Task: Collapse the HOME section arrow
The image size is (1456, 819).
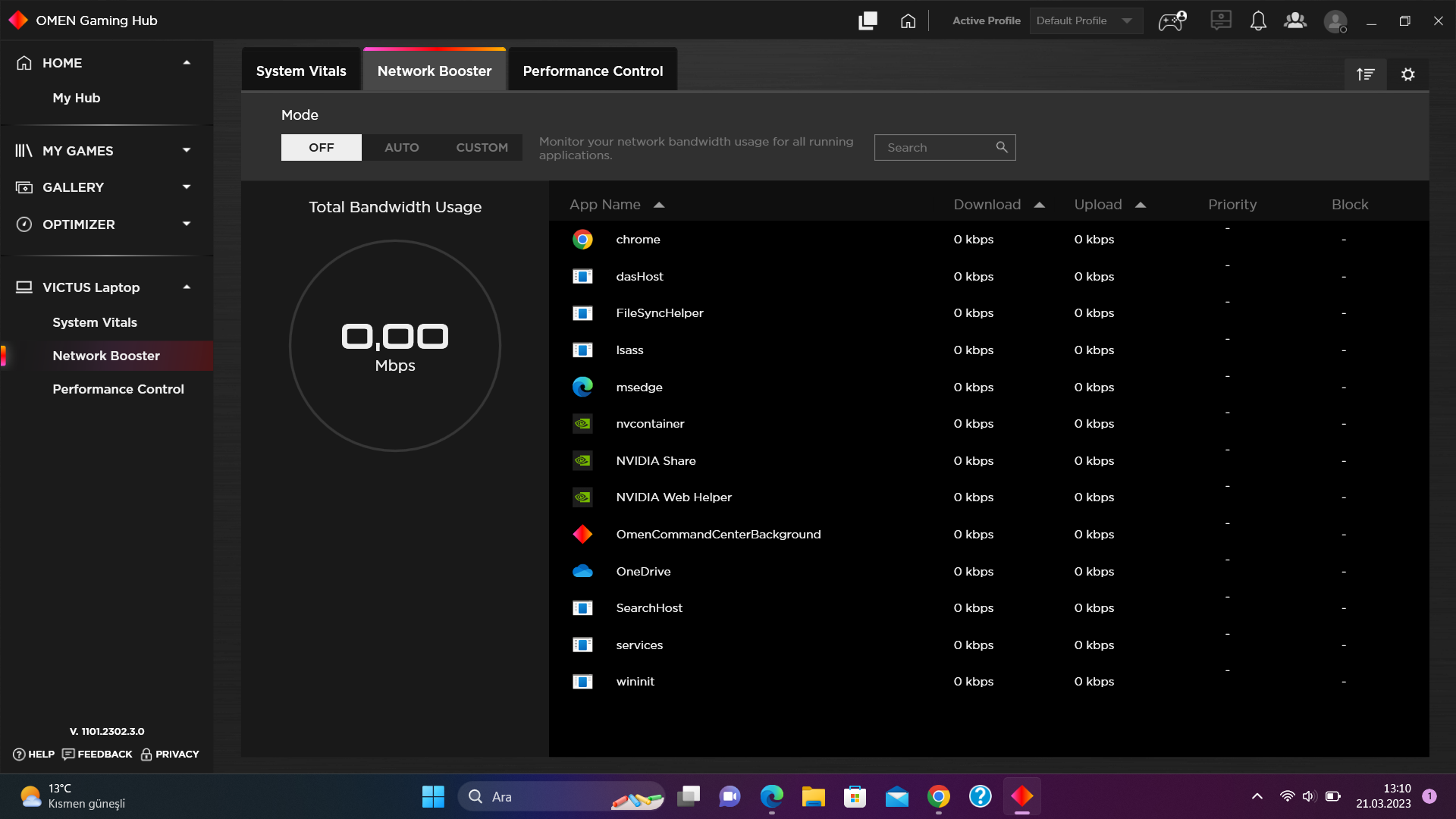Action: point(187,63)
